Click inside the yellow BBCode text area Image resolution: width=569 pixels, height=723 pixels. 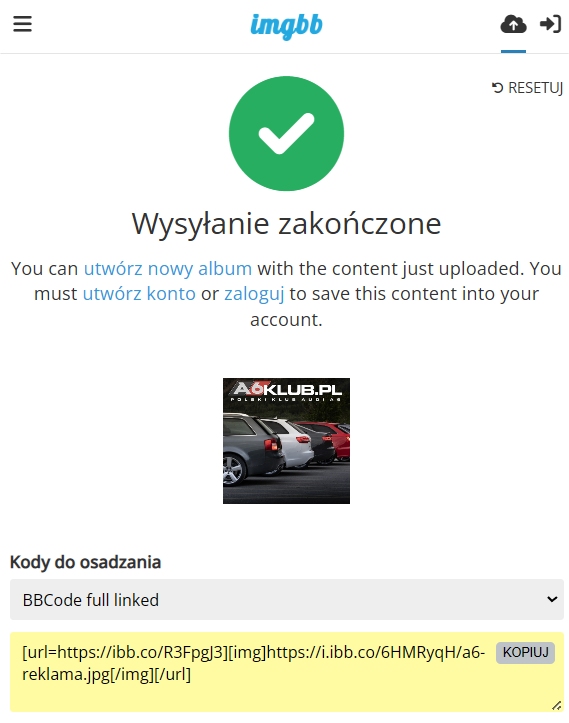pyautogui.click(x=287, y=672)
